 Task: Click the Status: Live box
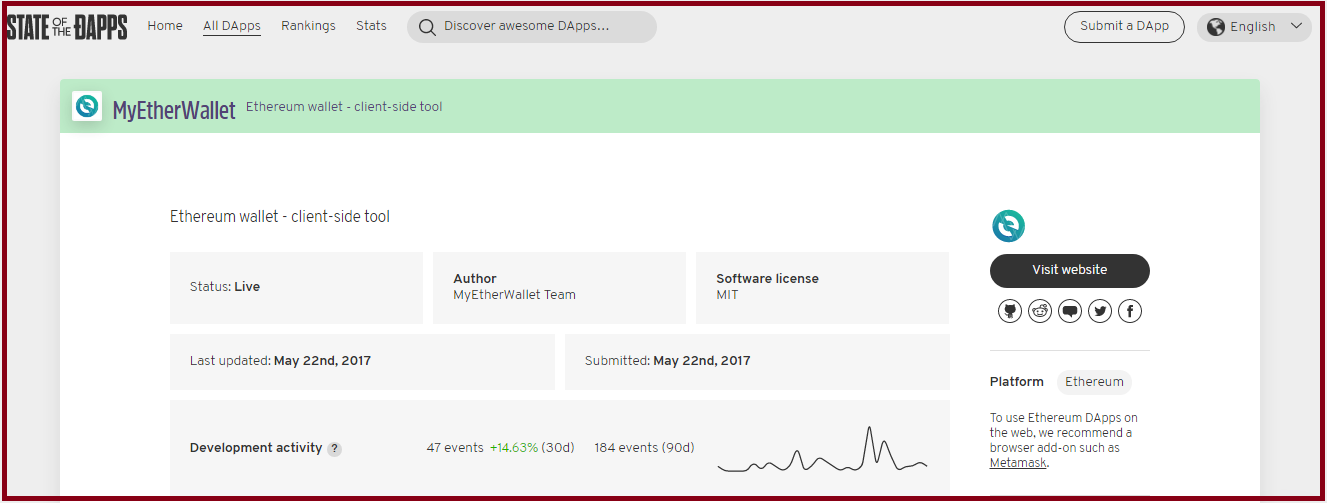click(296, 288)
